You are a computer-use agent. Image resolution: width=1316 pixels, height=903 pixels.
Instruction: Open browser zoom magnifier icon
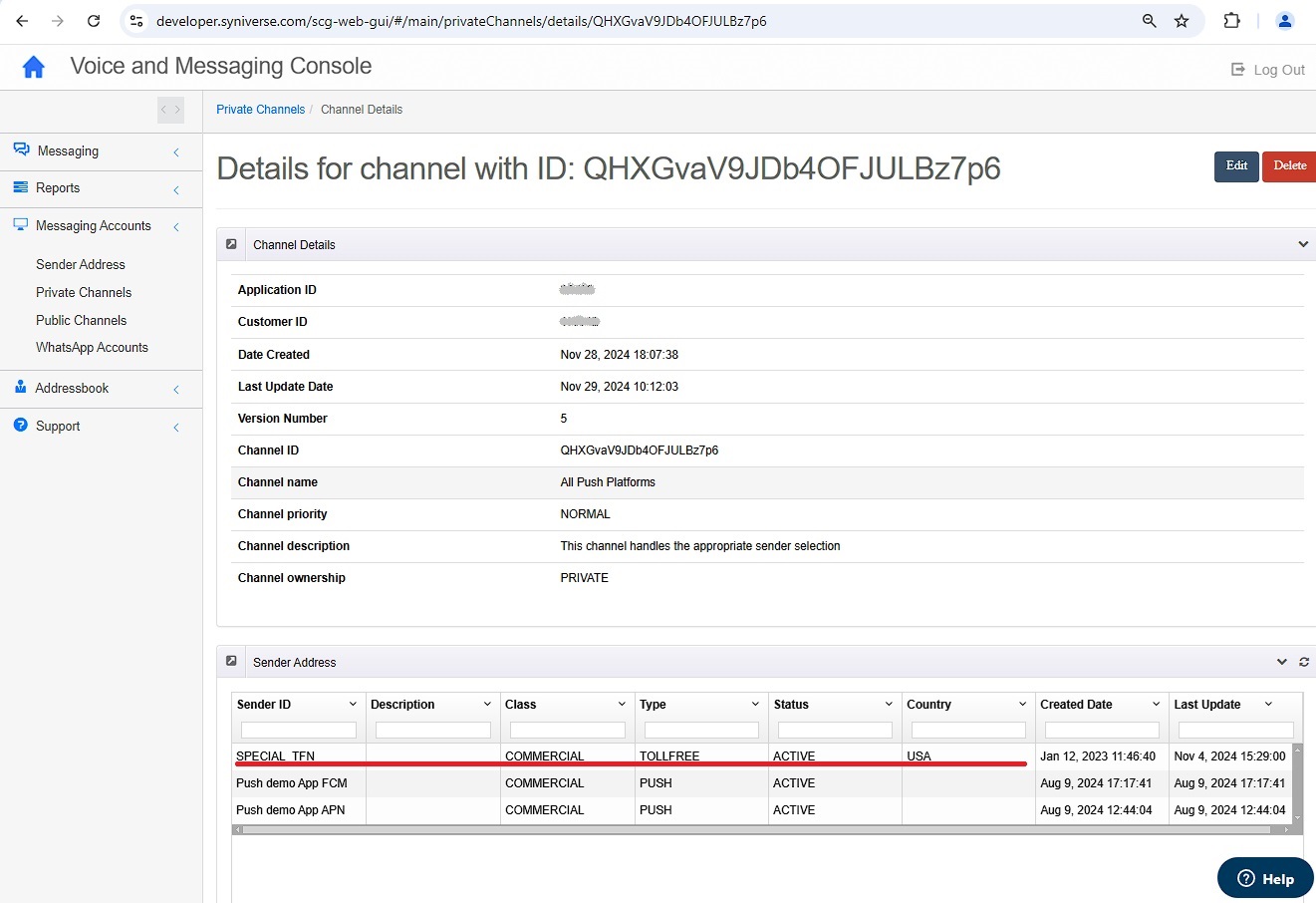coord(1149,21)
